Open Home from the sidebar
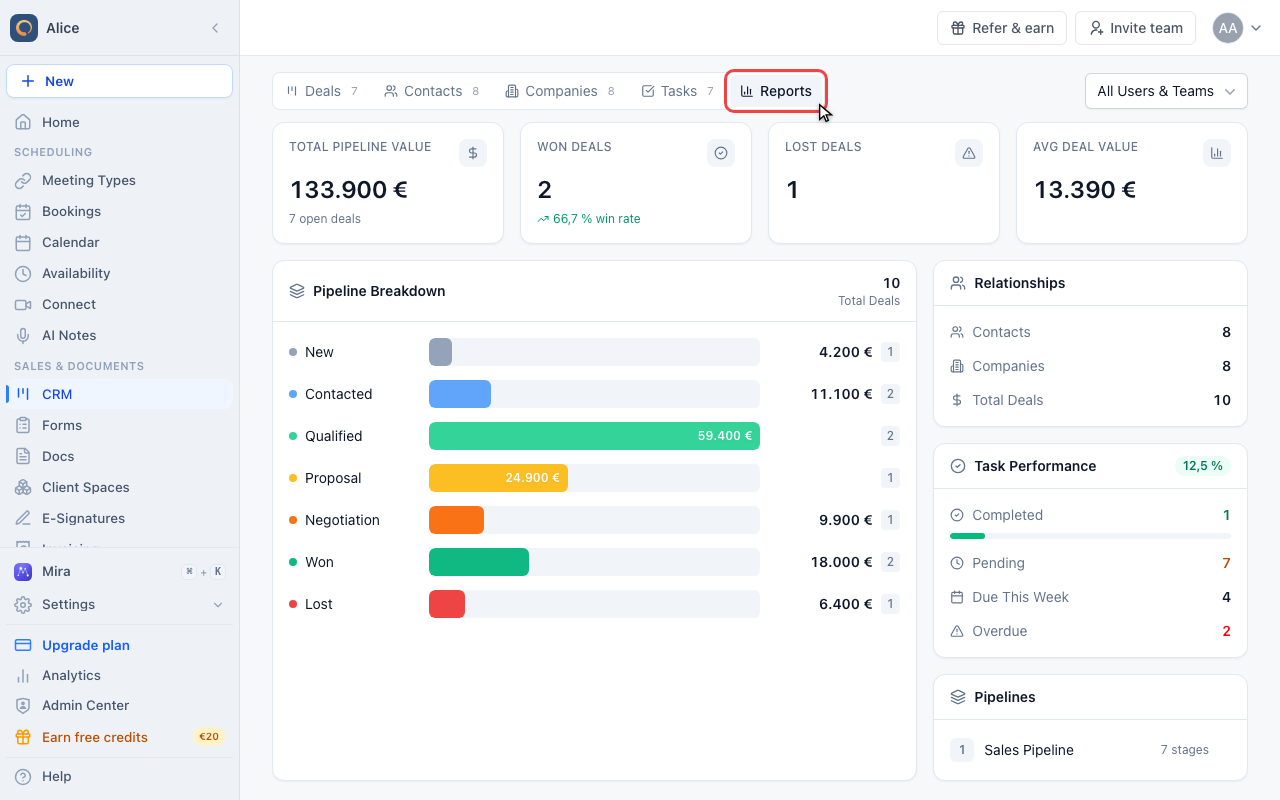 tap(120, 122)
